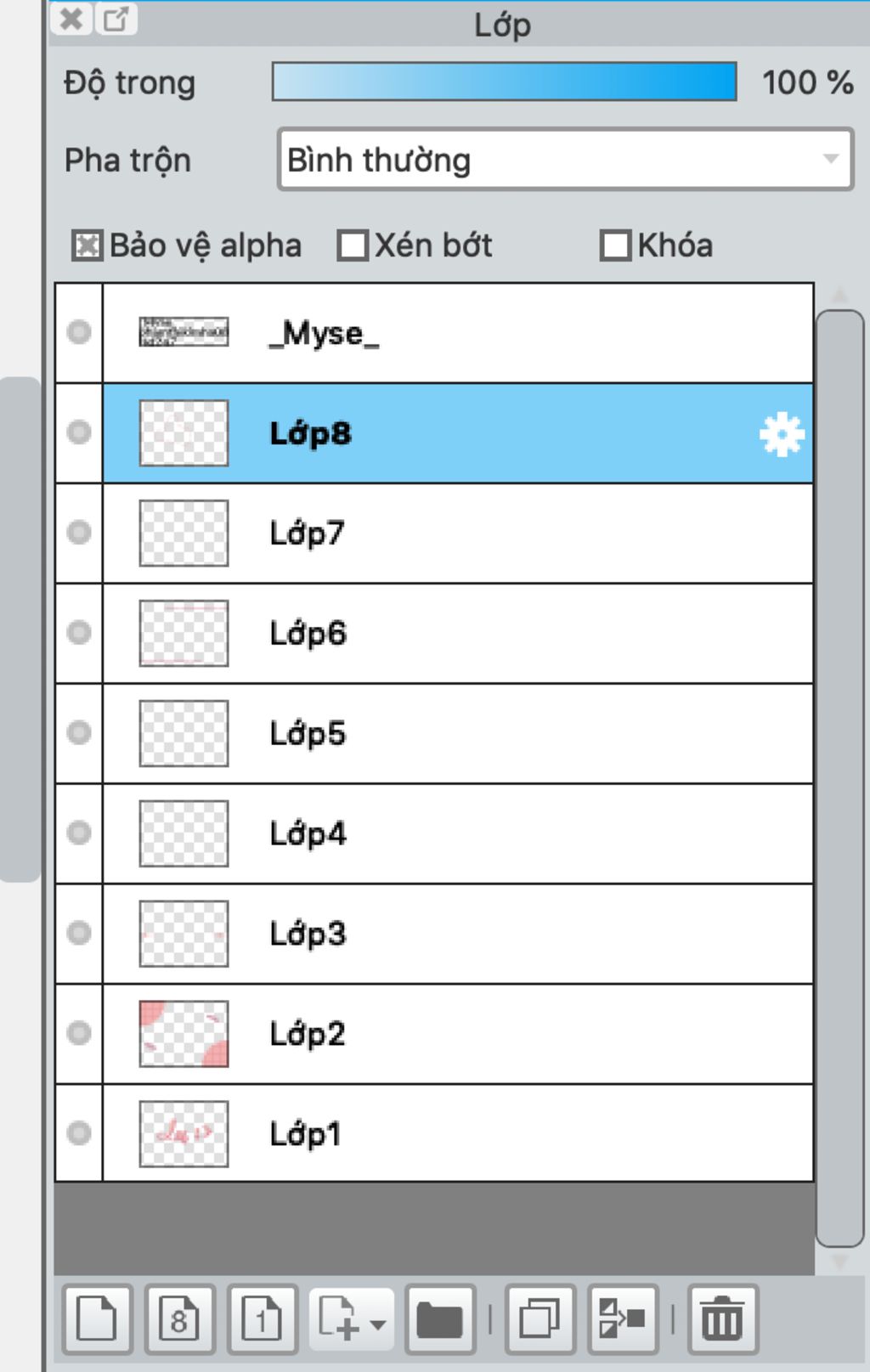The width and height of the screenshot is (870, 1372).
Task: Select the Lớp5 layer
Action: [x=458, y=733]
